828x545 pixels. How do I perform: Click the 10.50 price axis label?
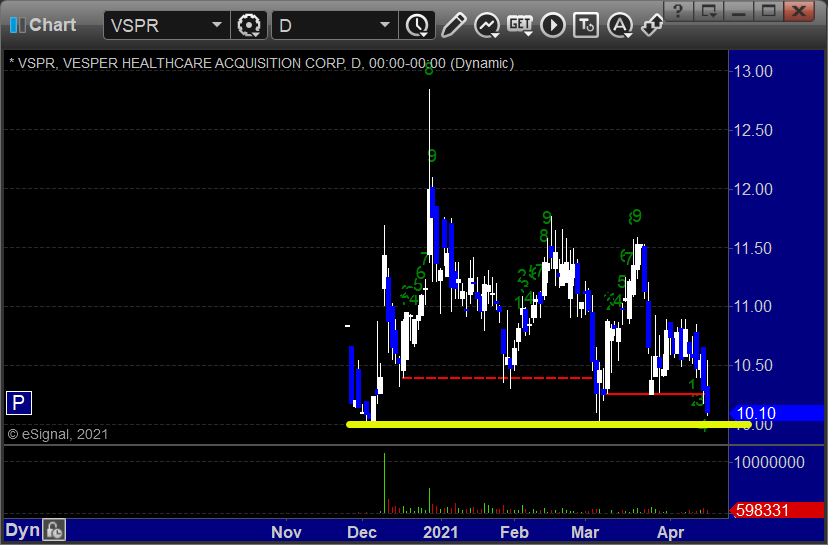[x=754, y=365]
